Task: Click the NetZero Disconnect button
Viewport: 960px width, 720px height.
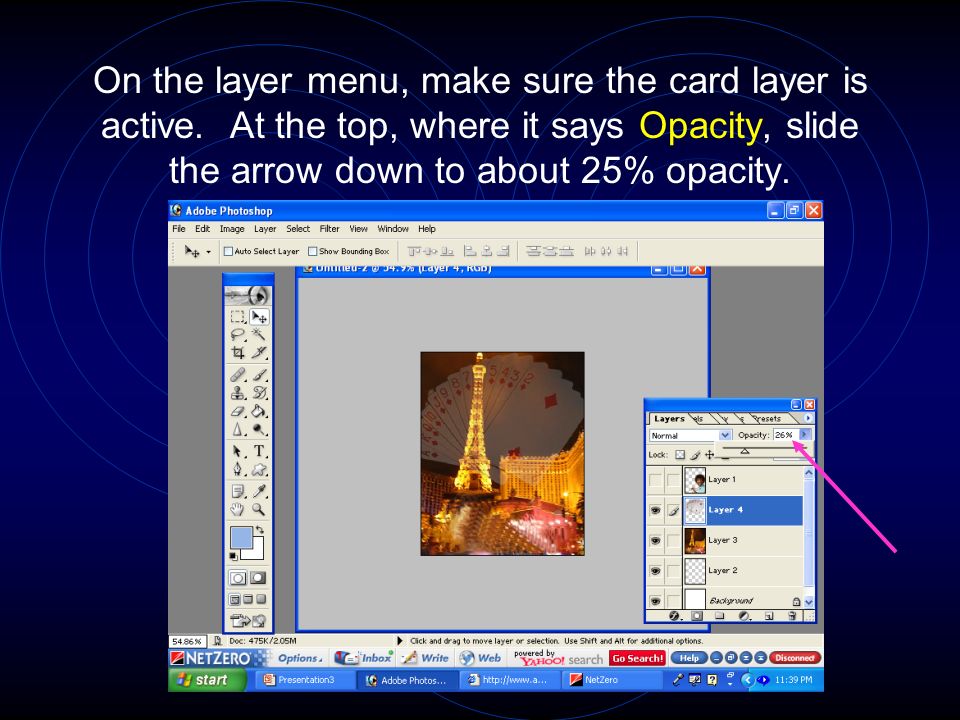Action: tap(794, 658)
